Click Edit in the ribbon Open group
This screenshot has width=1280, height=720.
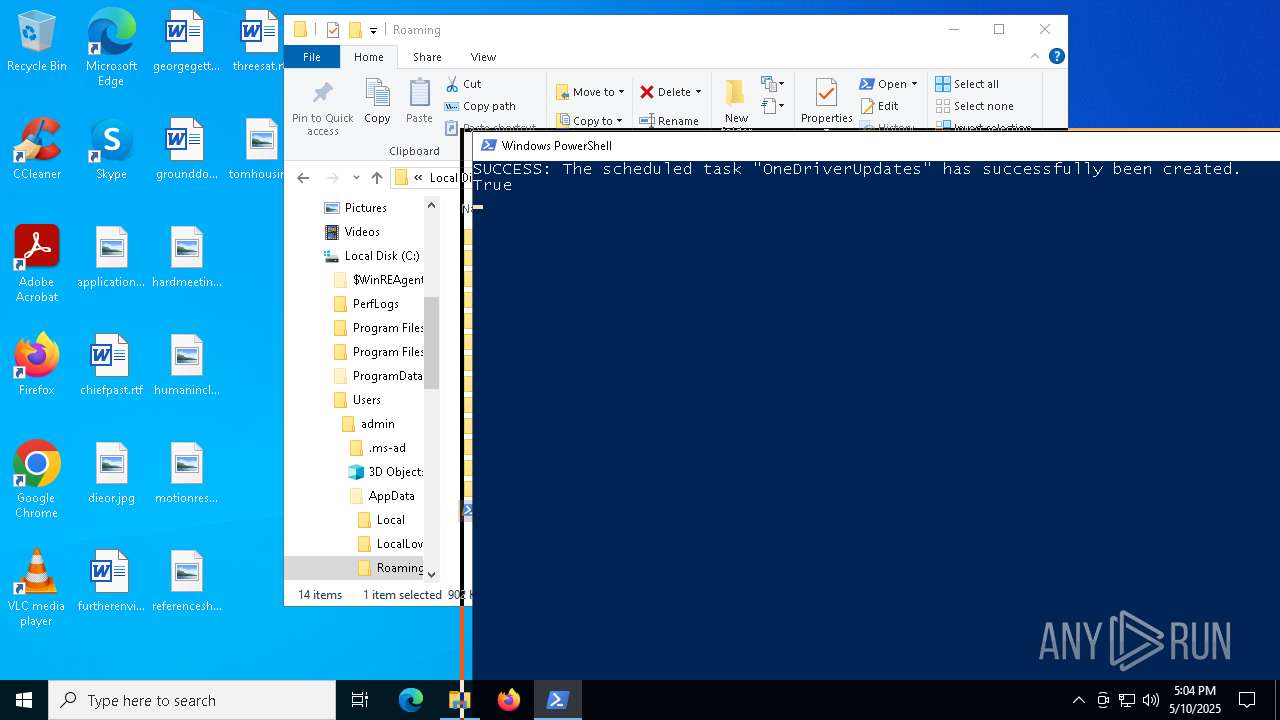tap(879, 106)
